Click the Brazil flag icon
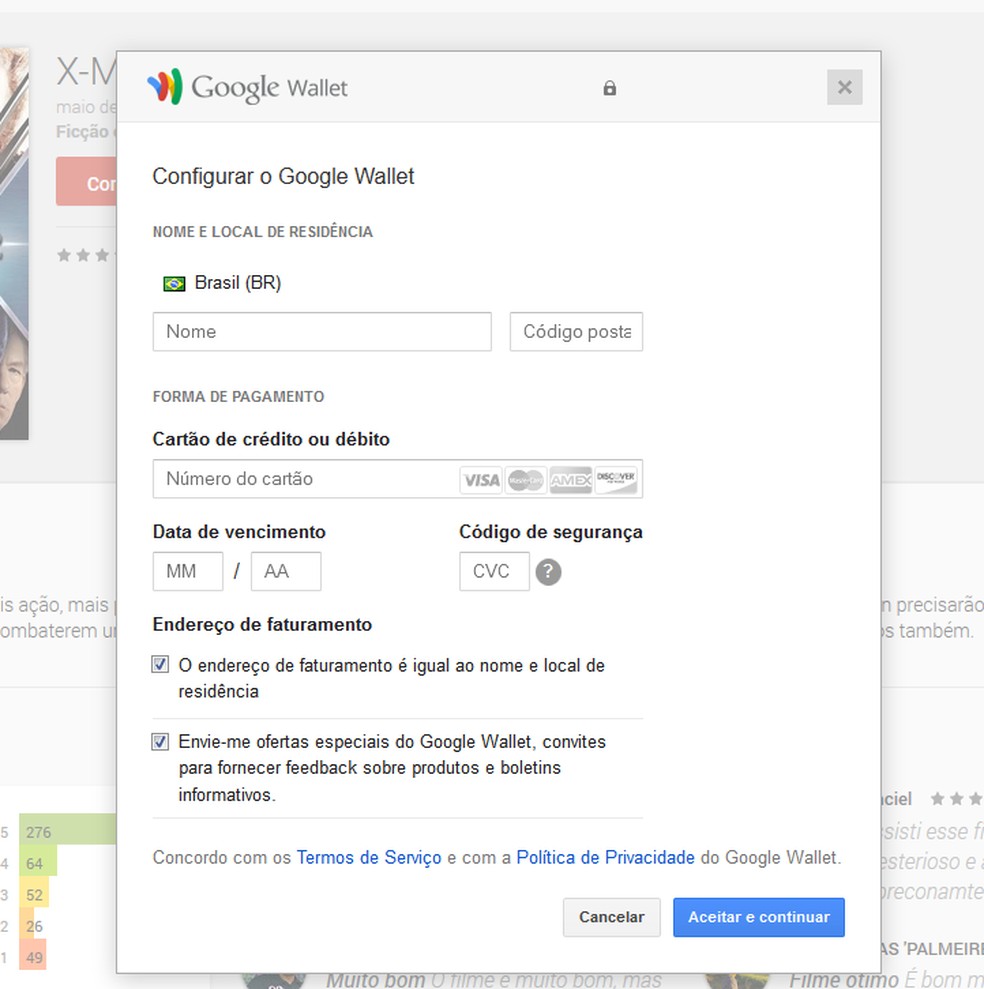Viewport: 984px width, 989px height. 174,284
